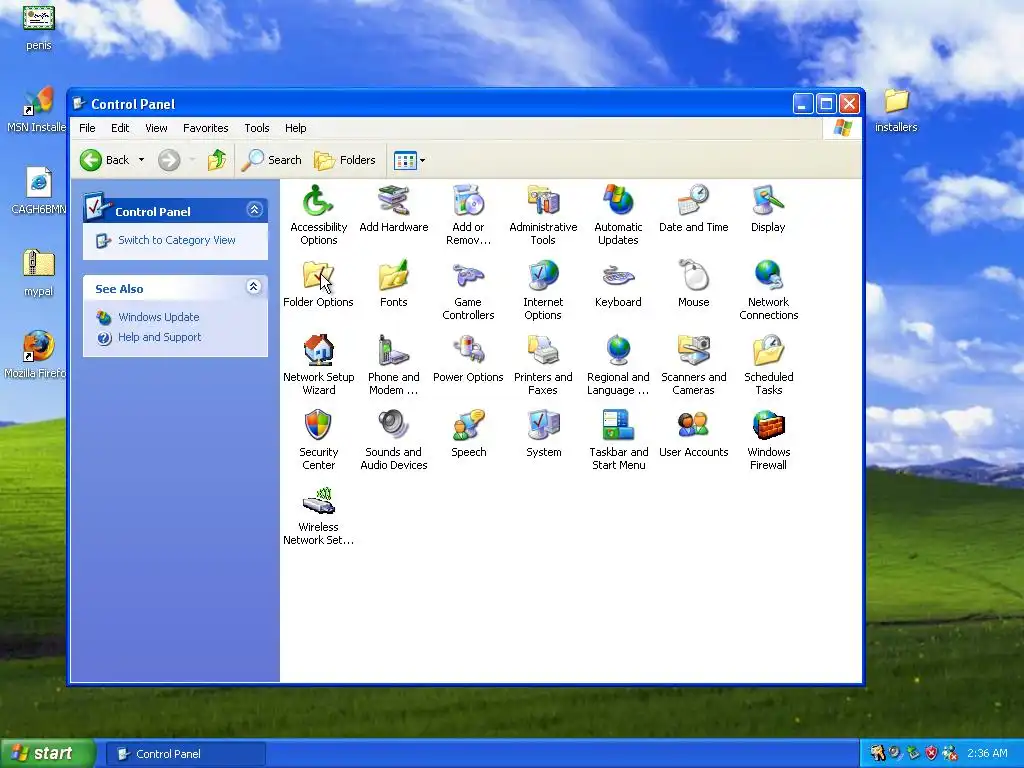Expand the Back history dropdown arrow

[141, 160]
